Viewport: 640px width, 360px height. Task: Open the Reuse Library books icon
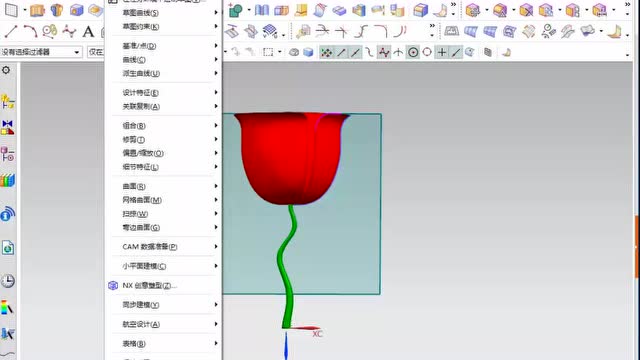coord(8,180)
